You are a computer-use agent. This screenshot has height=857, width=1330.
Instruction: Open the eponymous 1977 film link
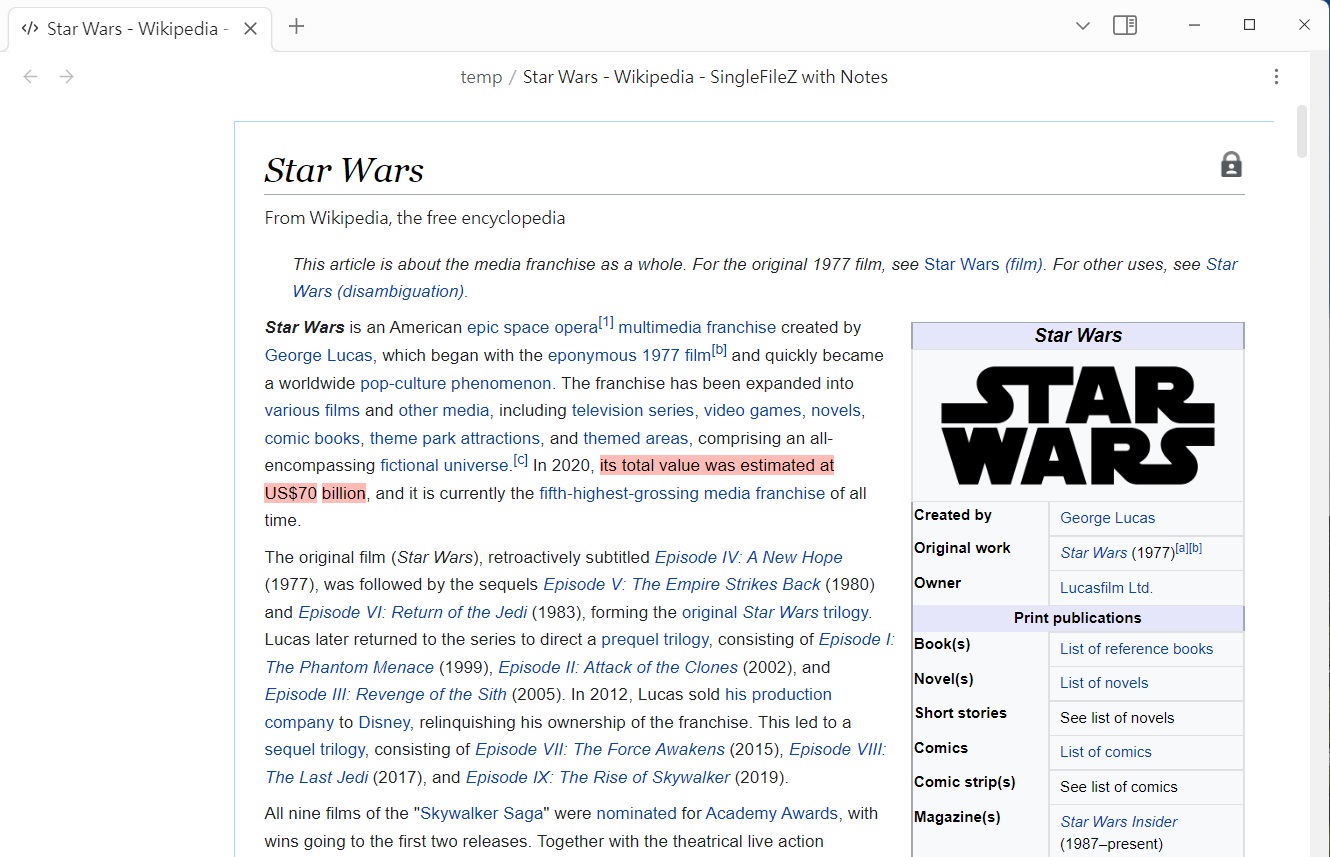tap(629, 355)
